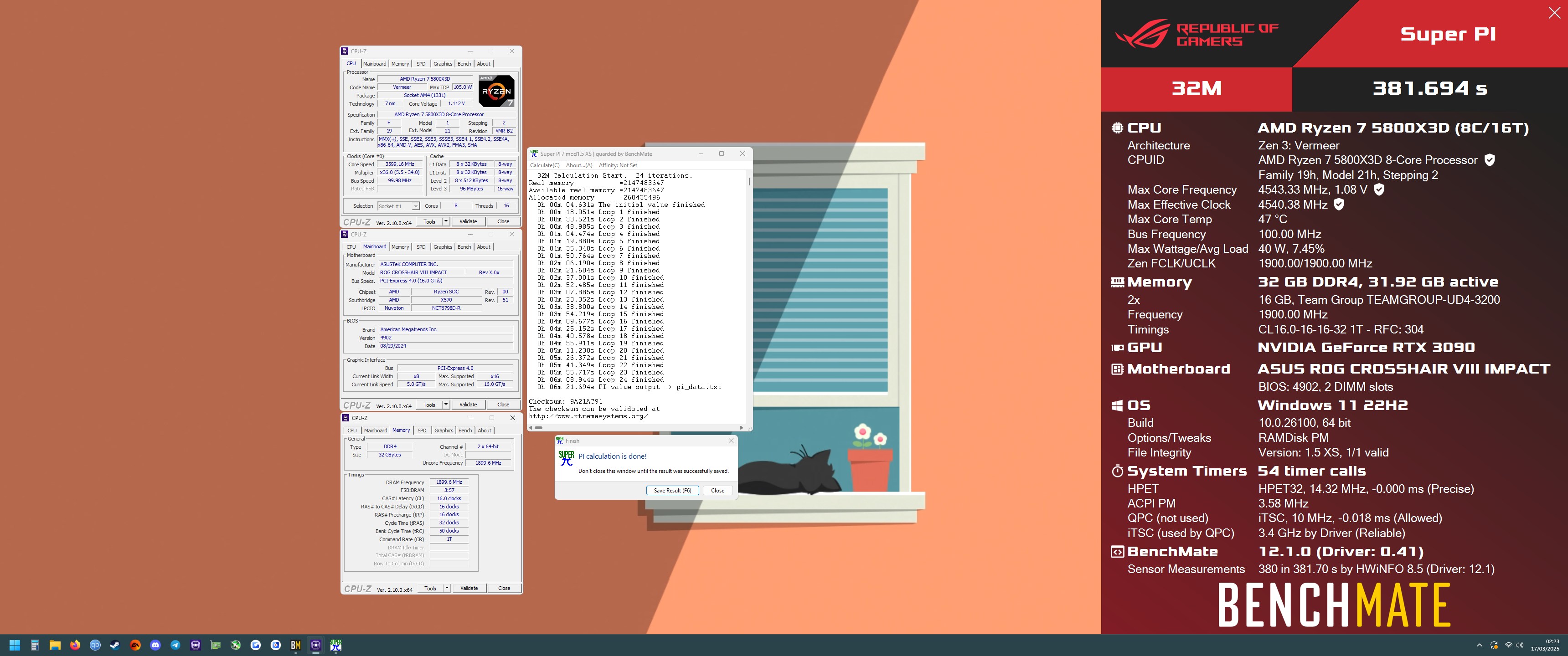The height and width of the screenshot is (656, 1568).
Task: Click the DRAM Frequency value 1899.6 MHz
Action: pyautogui.click(x=449, y=482)
